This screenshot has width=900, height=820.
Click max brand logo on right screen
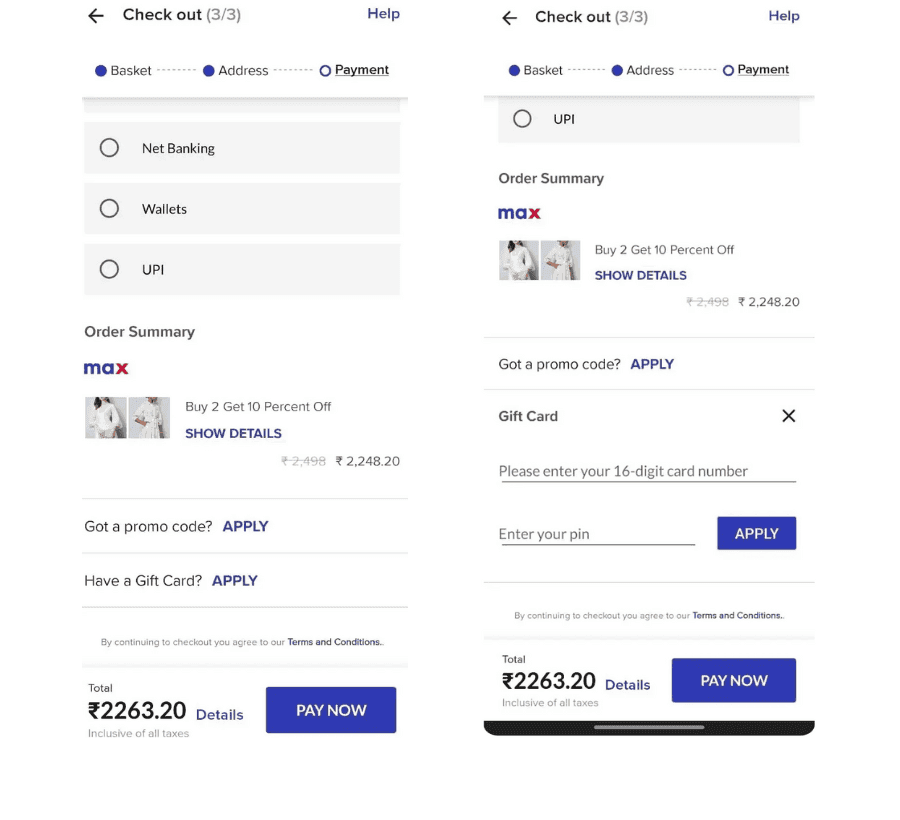[x=519, y=213]
